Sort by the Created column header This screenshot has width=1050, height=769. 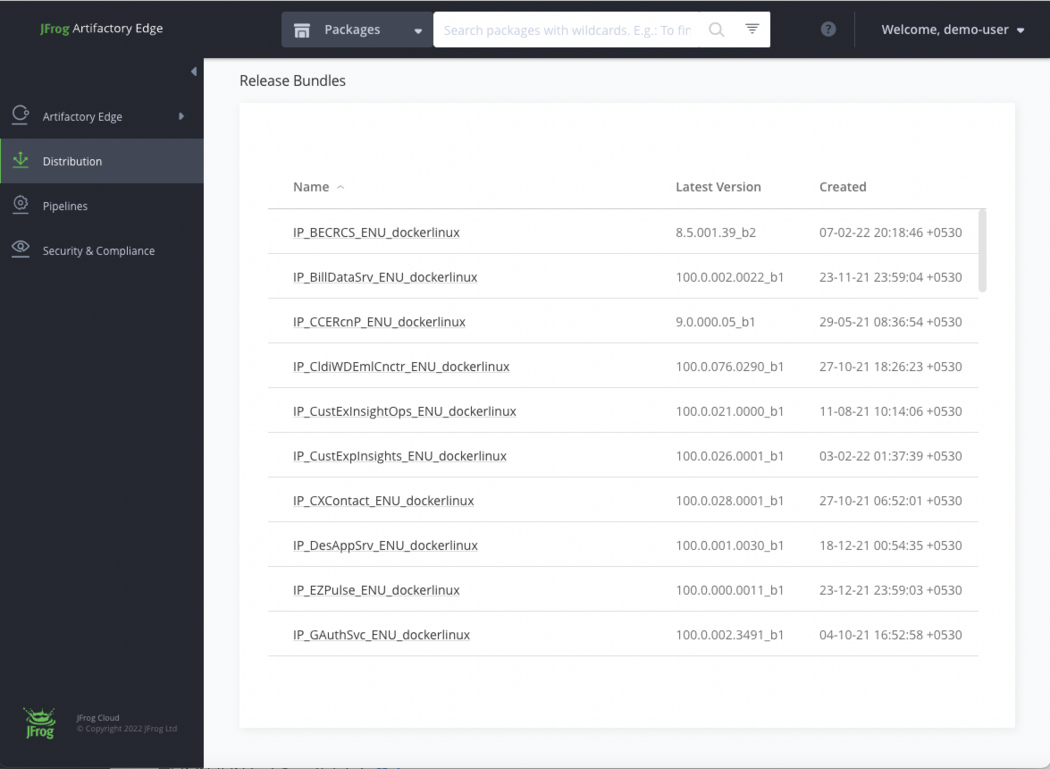[842, 187]
